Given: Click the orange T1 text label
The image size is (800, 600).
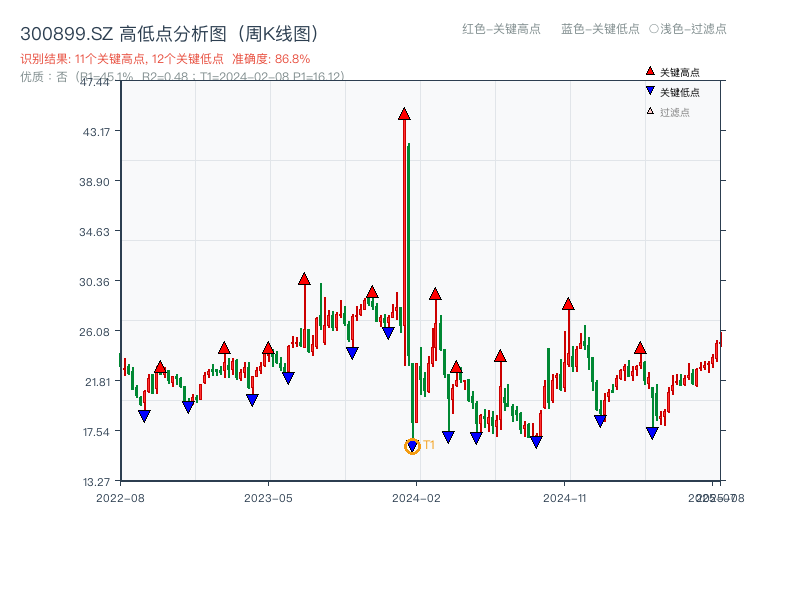Looking at the screenshot, I should click(429, 445).
